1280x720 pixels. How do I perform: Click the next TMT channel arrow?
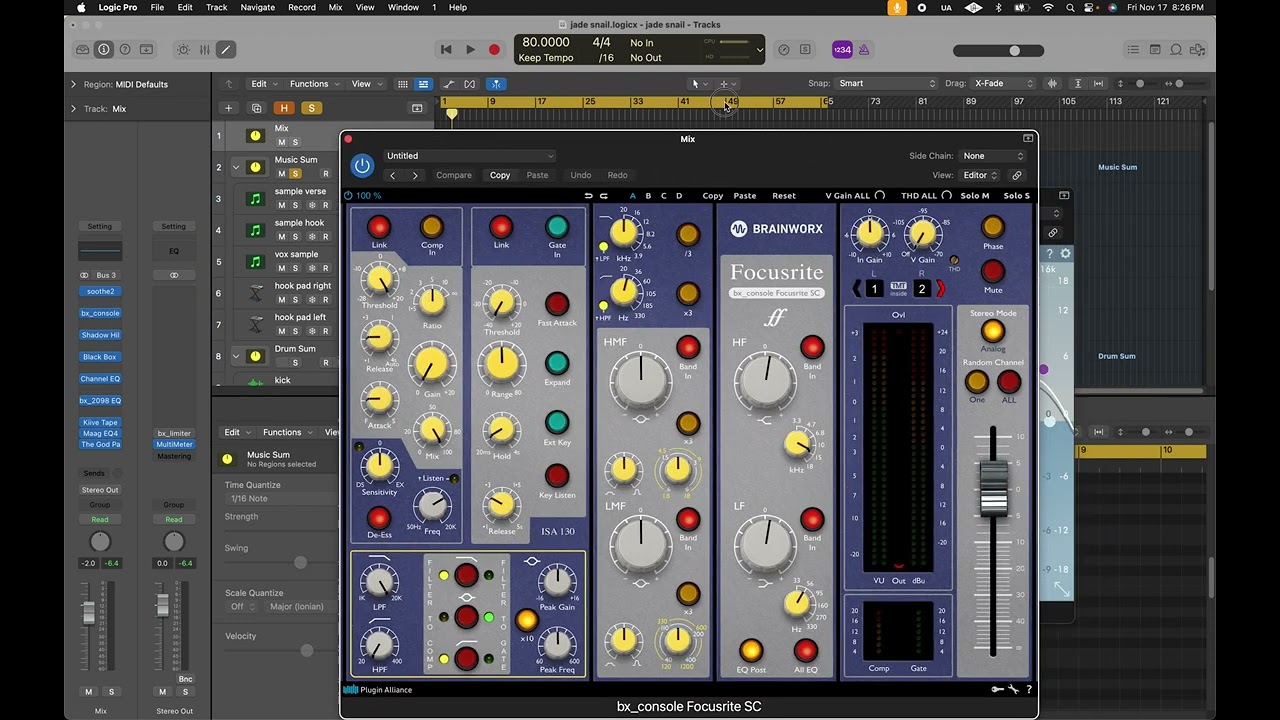(x=940, y=289)
